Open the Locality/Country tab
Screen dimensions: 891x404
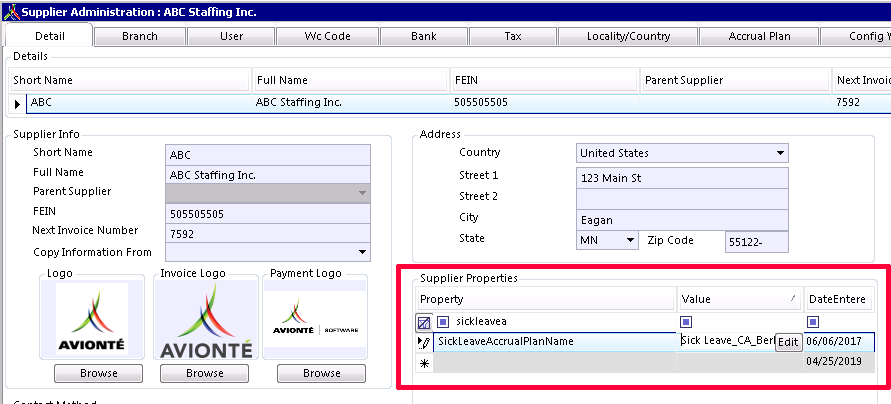pyautogui.click(x=628, y=36)
